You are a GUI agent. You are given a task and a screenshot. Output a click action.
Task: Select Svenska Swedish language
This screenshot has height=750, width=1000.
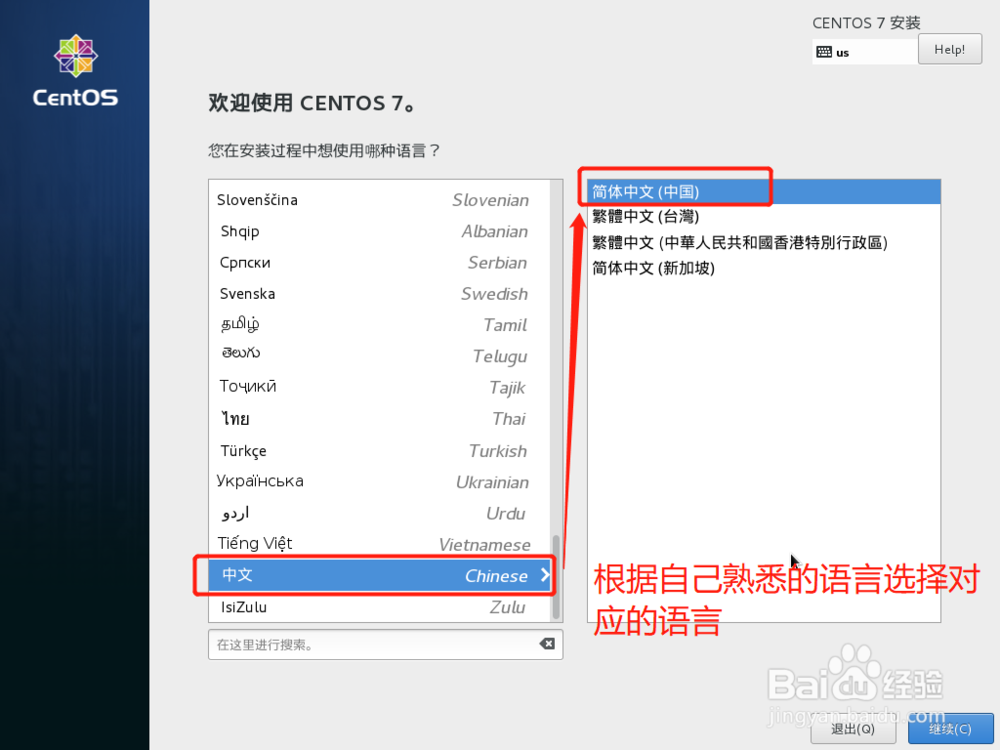379,293
